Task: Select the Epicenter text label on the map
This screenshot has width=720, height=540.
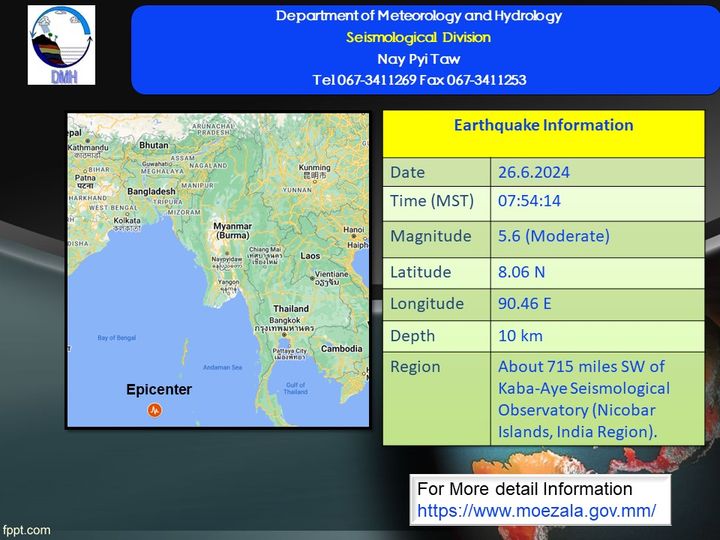Action: tap(158, 389)
